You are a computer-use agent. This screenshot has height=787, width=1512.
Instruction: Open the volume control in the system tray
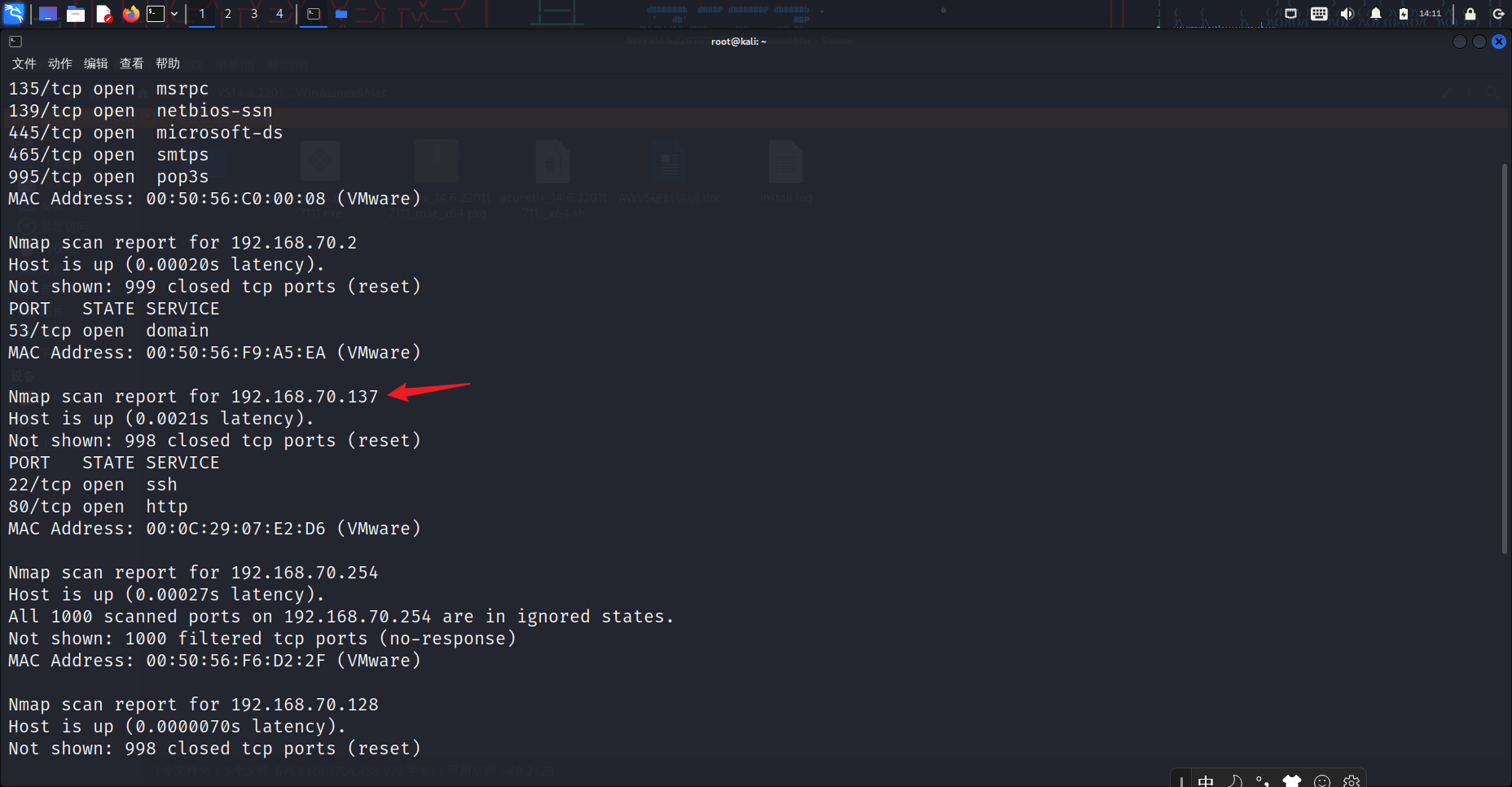point(1347,14)
